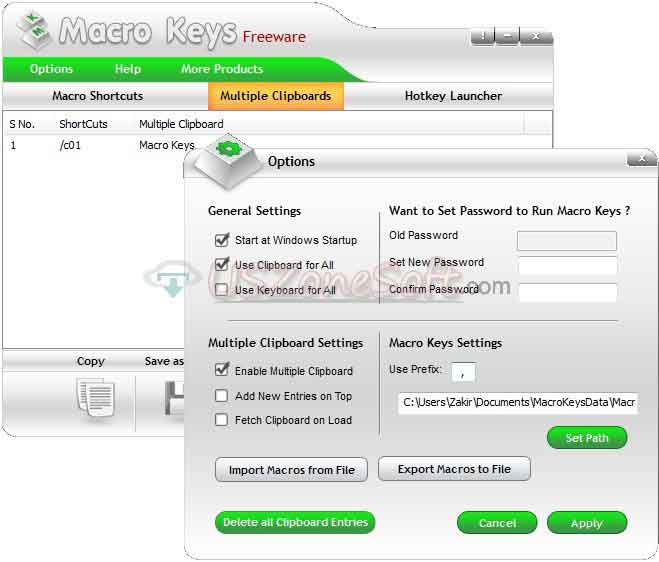Image resolution: width=659 pixels, height=562 pixels.
Task: Click the Confirm Password field
Action: 567,292
